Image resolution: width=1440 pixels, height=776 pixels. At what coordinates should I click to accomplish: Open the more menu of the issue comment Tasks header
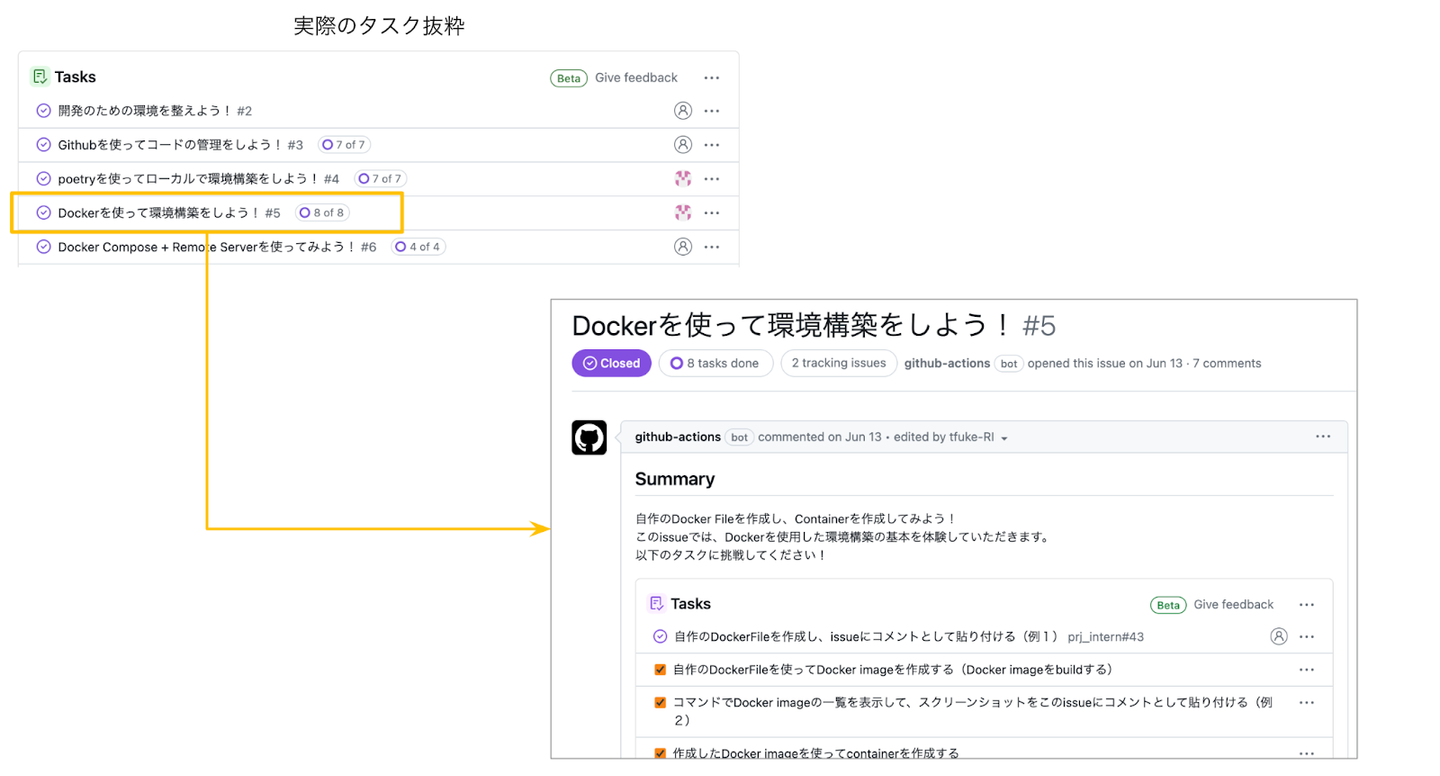pos(1306,605)
